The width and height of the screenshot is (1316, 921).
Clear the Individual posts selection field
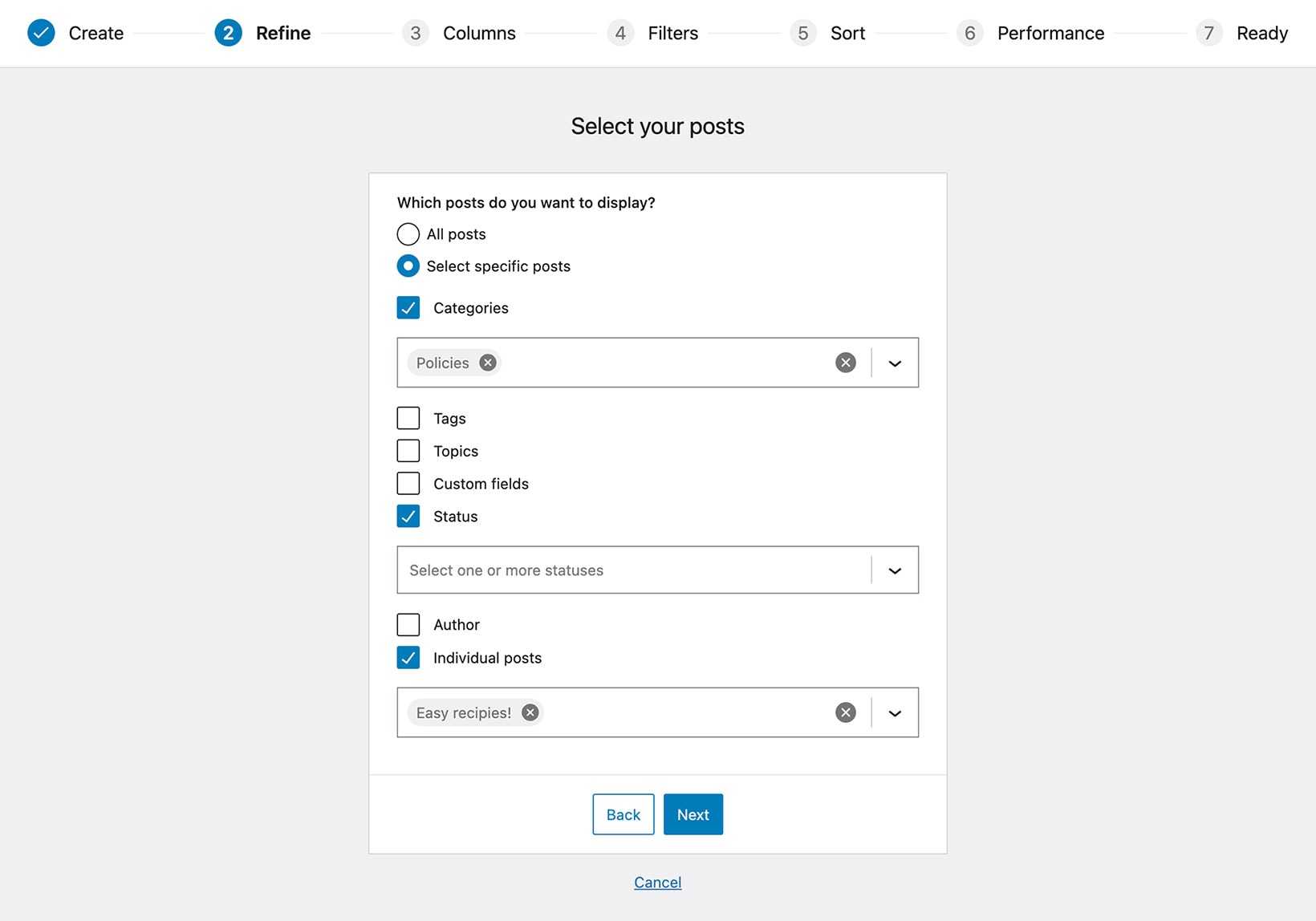click(844, 712)
